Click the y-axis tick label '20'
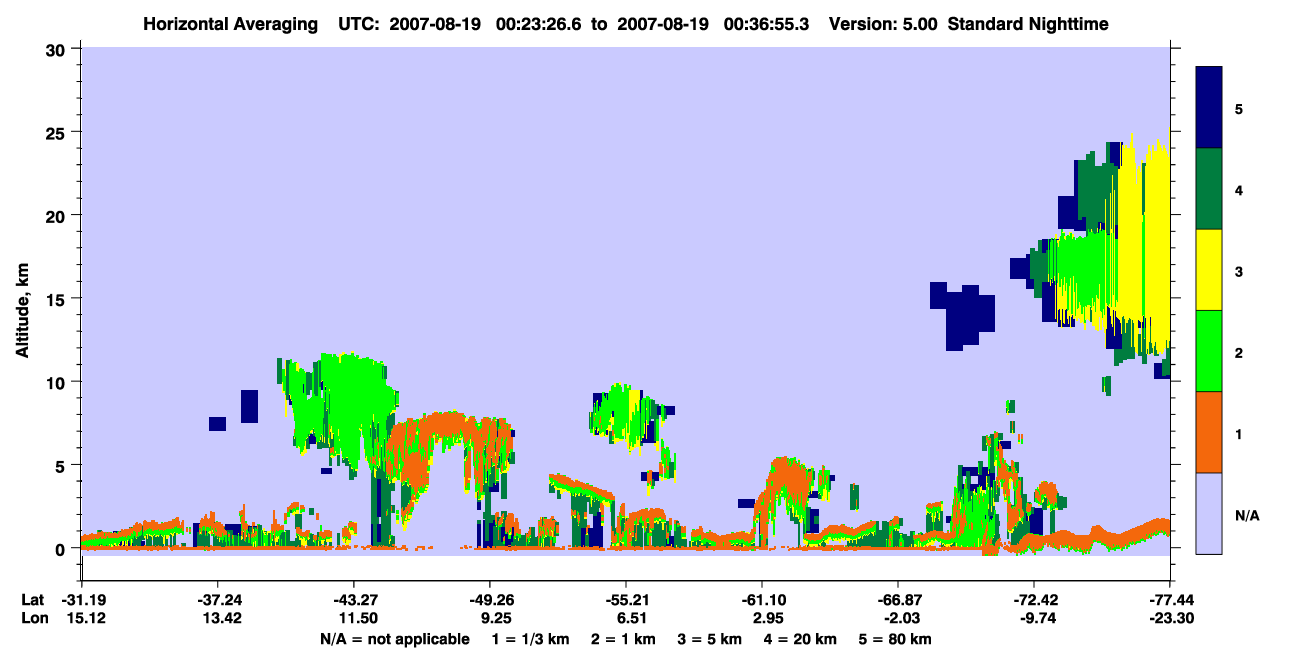Image resolution: width=1300 pixels, height=667 pixels. click(58, 215)
